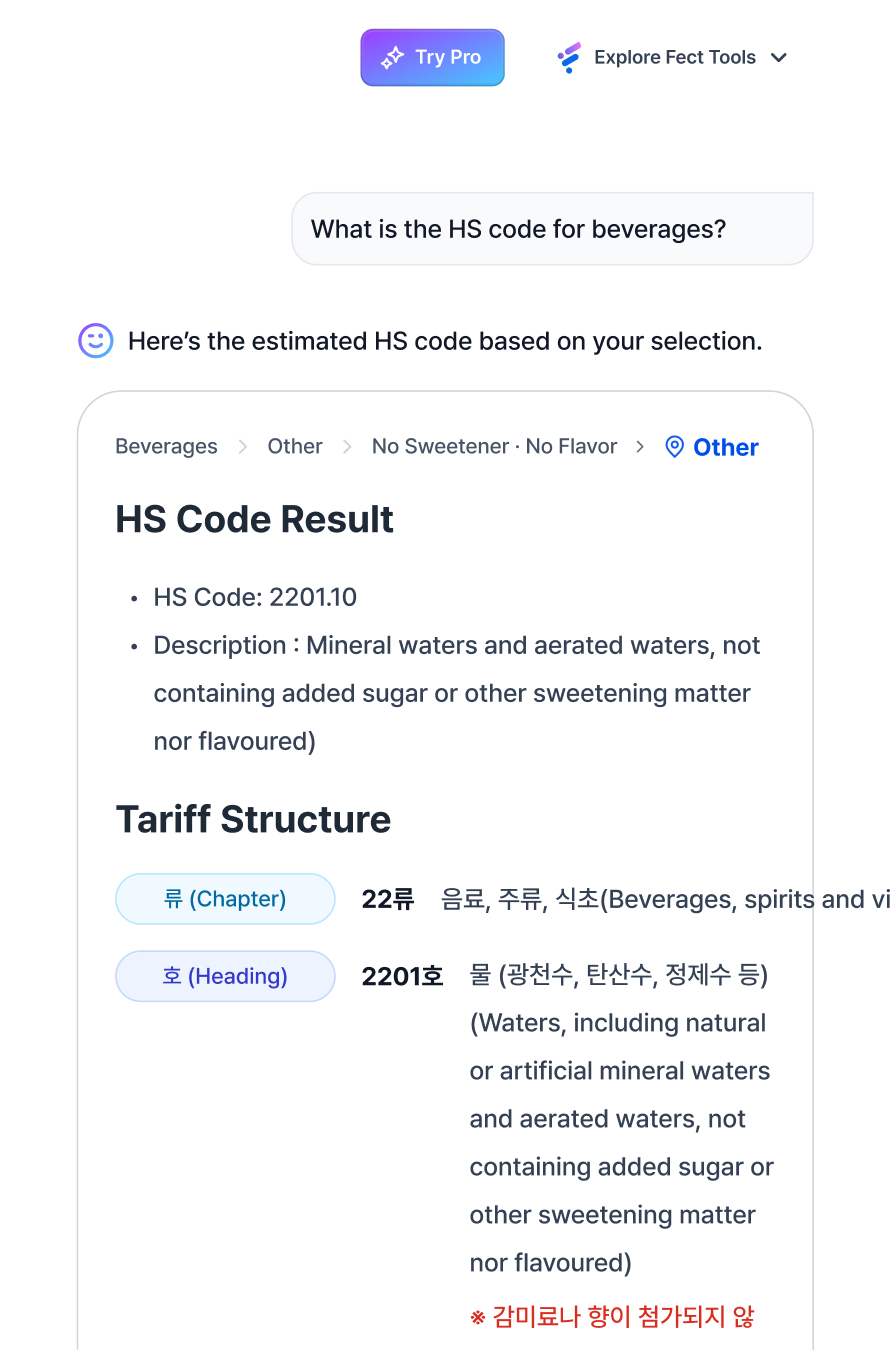This screenshot has height=1350, width=896.
Task: Click the red Korean note text
Action: [x=612, y=1316]
